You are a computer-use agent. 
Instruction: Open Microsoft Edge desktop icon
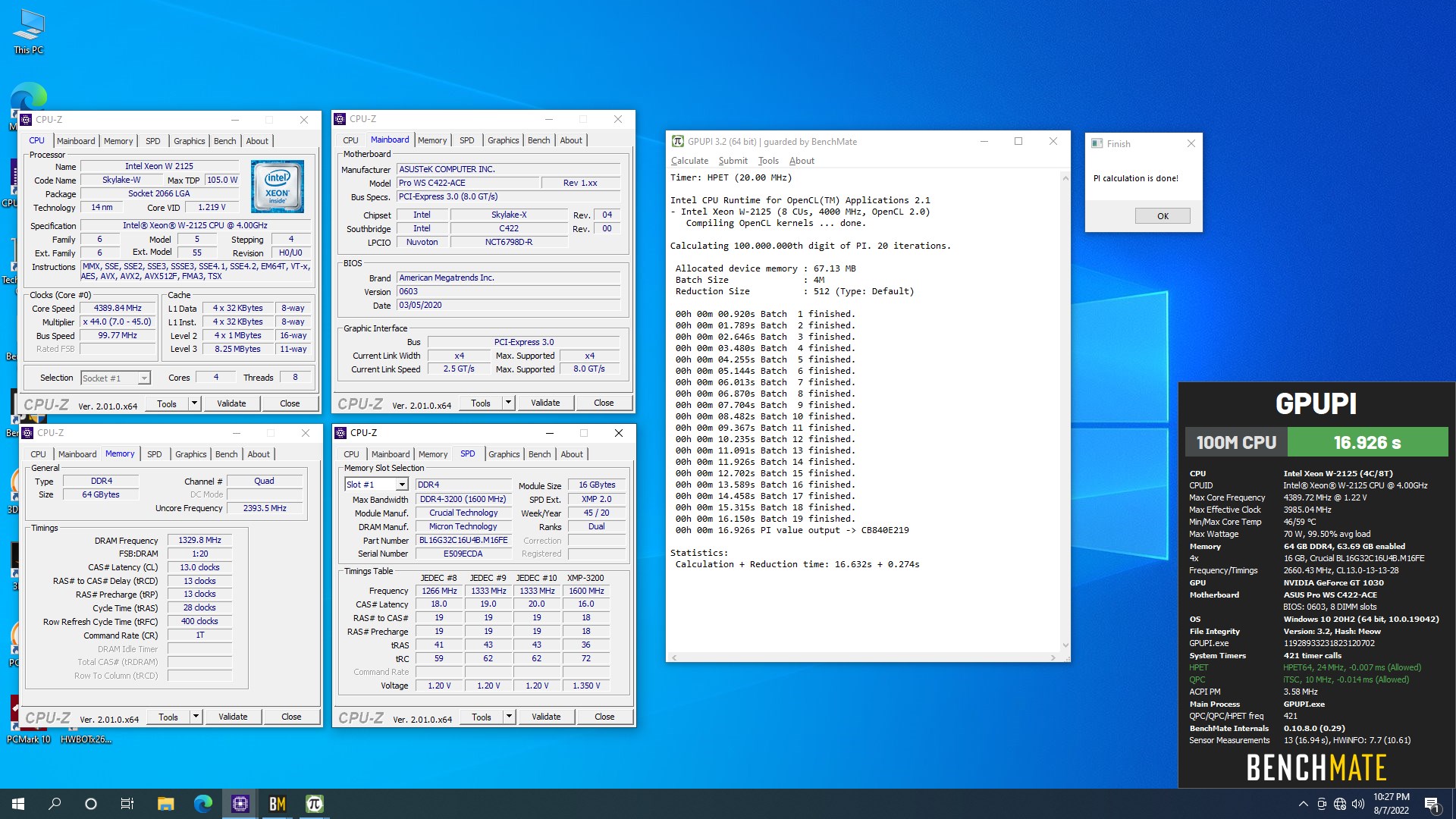coord(29,99)
